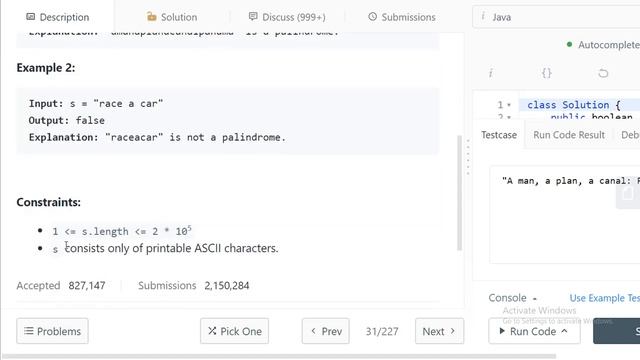This screenshot has height=360, width=640.
Task: Click the 31/227 problem counter
Action: (382, 331)
